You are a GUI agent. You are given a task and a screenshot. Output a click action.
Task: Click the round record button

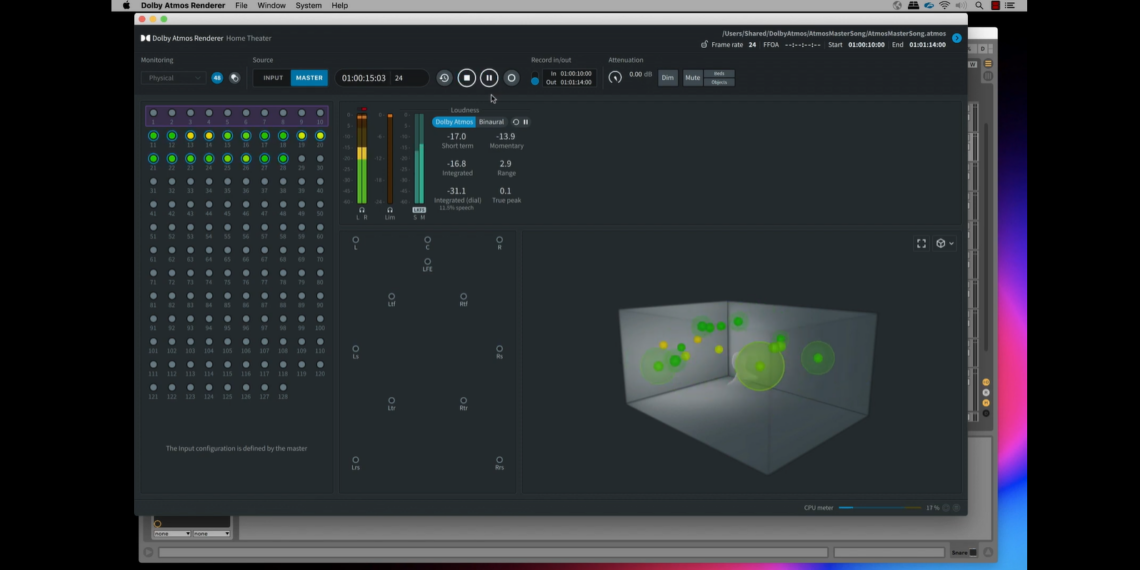(511, 78)
